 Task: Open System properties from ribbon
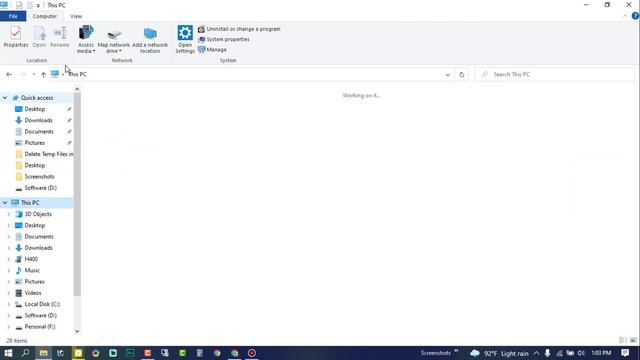click(x=224, y=39)
